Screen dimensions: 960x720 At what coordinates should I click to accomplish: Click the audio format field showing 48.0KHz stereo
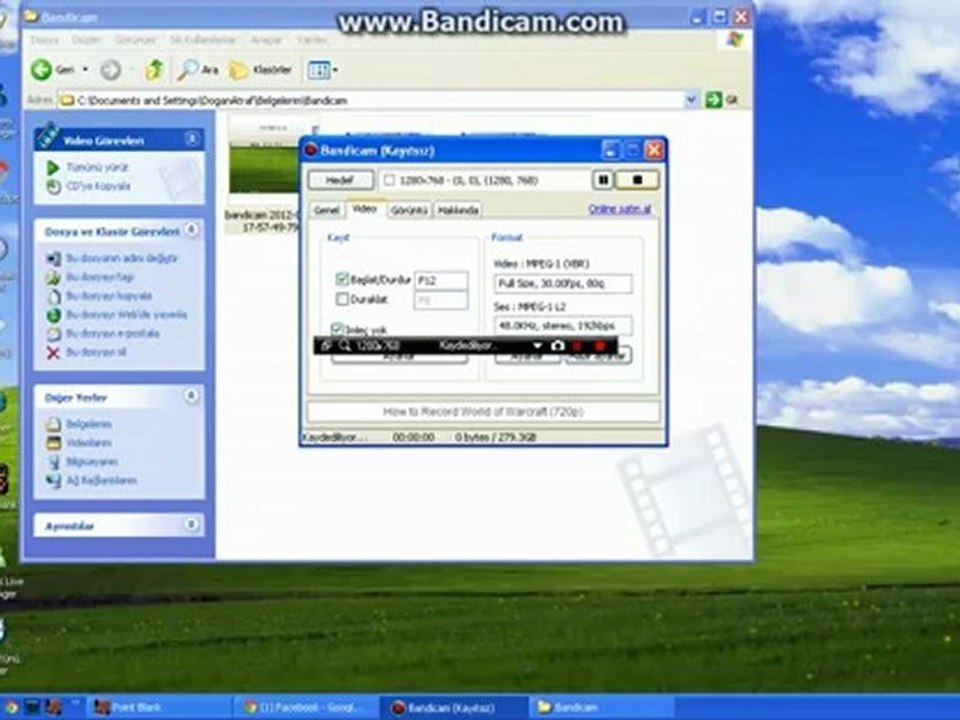[563, 325]
